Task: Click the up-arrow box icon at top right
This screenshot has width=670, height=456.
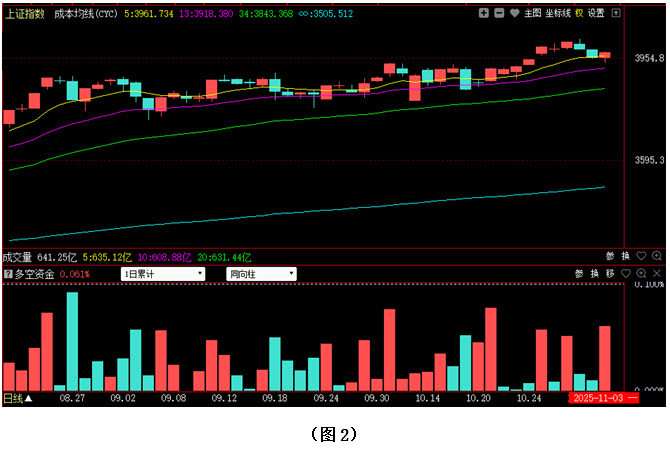Action: [615, 13]
